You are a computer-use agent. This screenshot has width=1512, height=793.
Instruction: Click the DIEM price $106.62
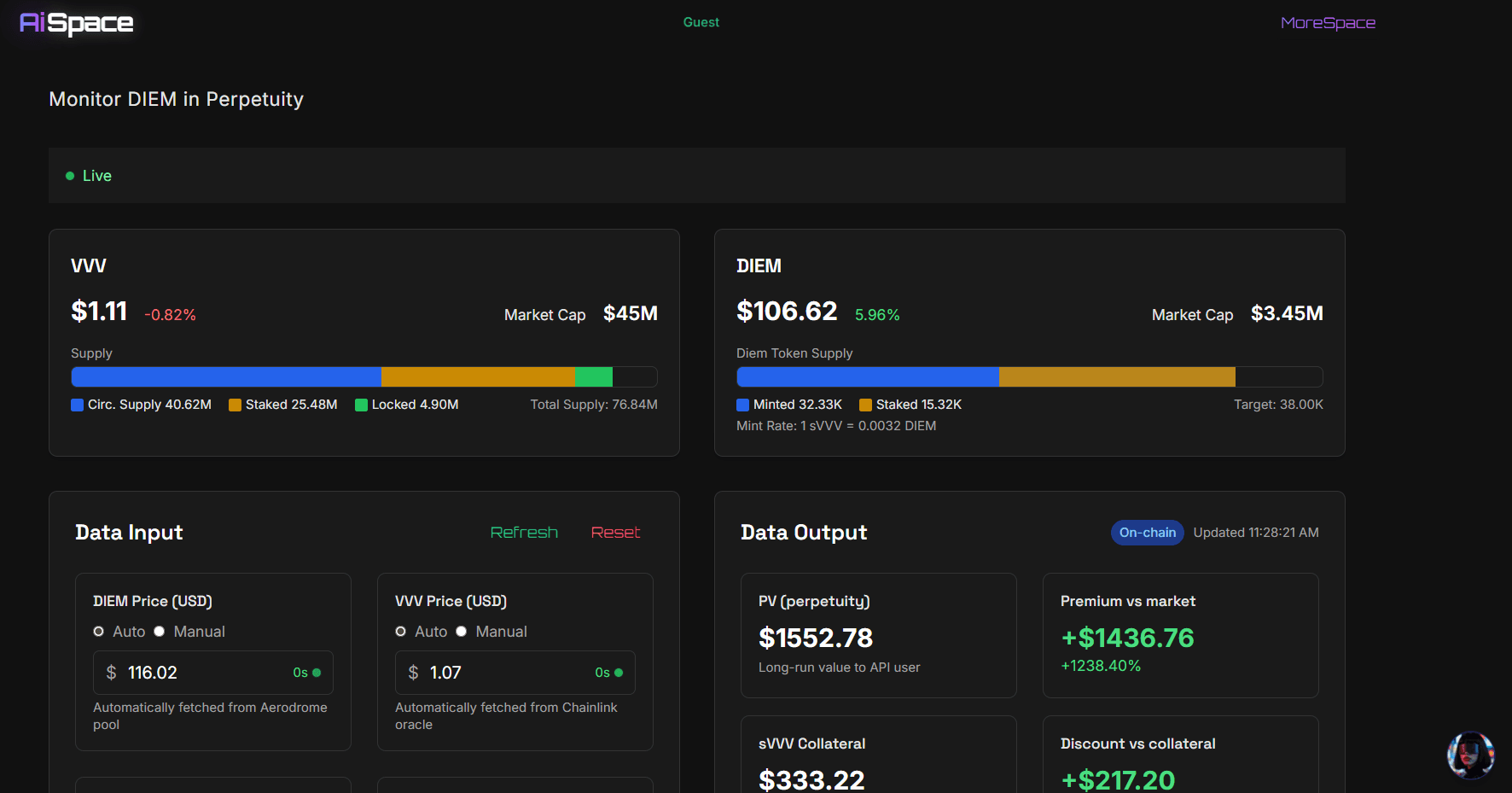tap(787, 312)
